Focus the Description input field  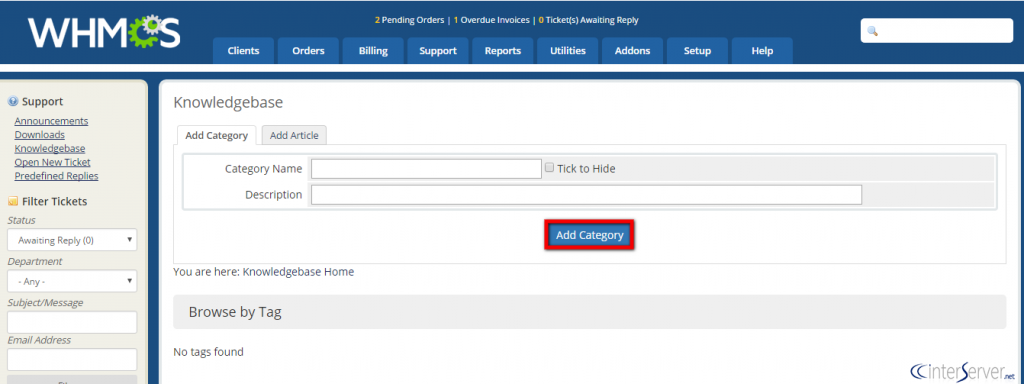tap(586, 195)
